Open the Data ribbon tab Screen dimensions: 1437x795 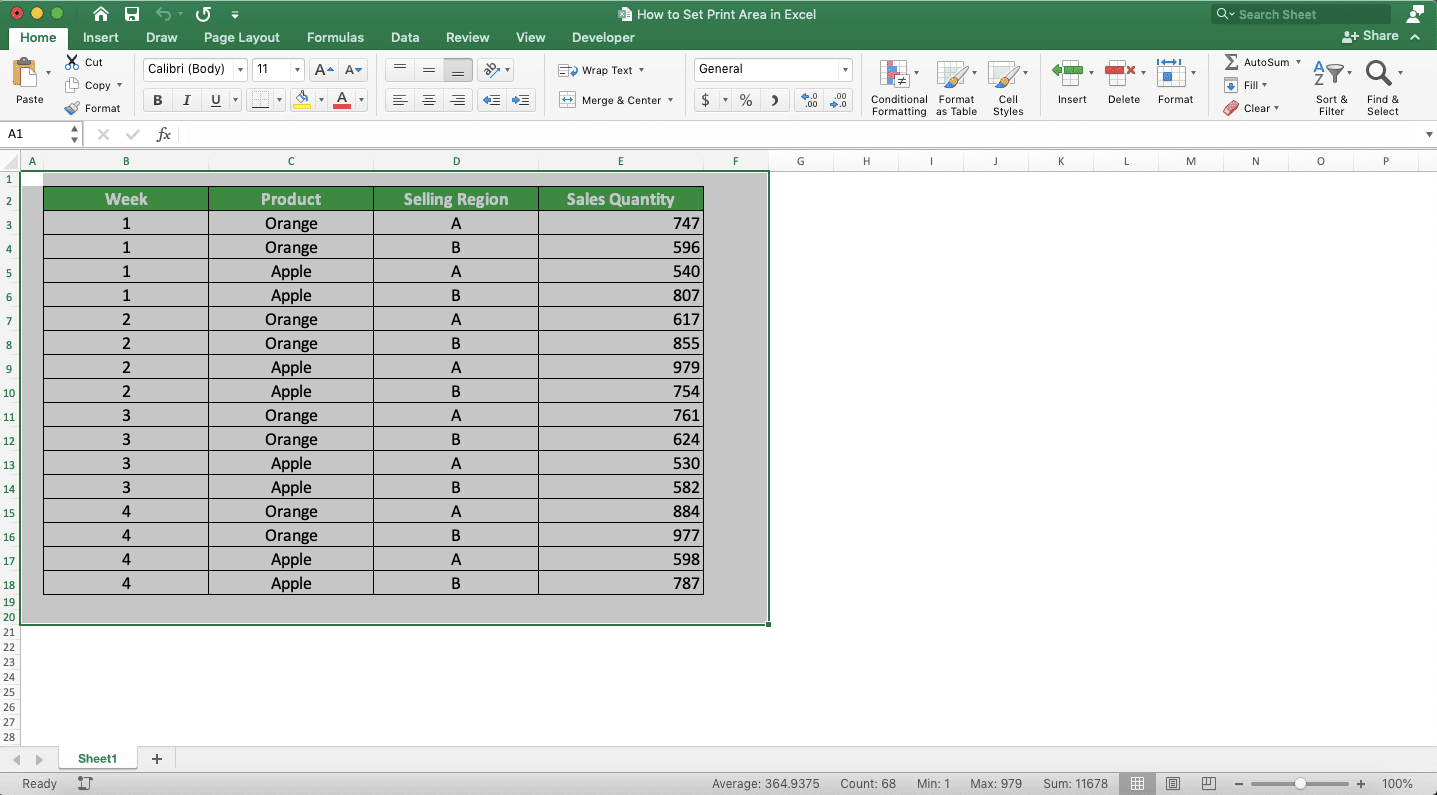(x=405, y=38)
